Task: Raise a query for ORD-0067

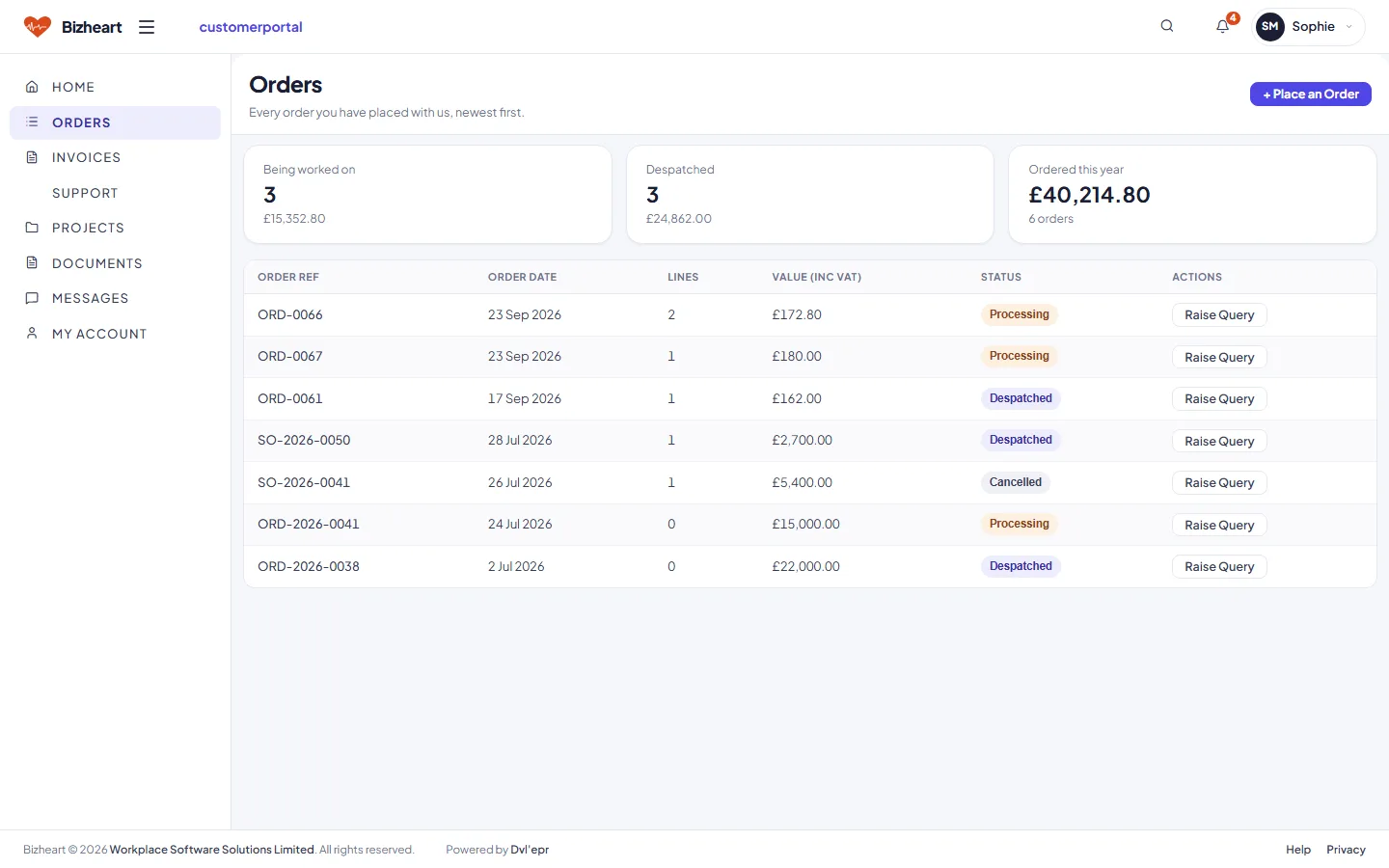Action: (1219, 357)
